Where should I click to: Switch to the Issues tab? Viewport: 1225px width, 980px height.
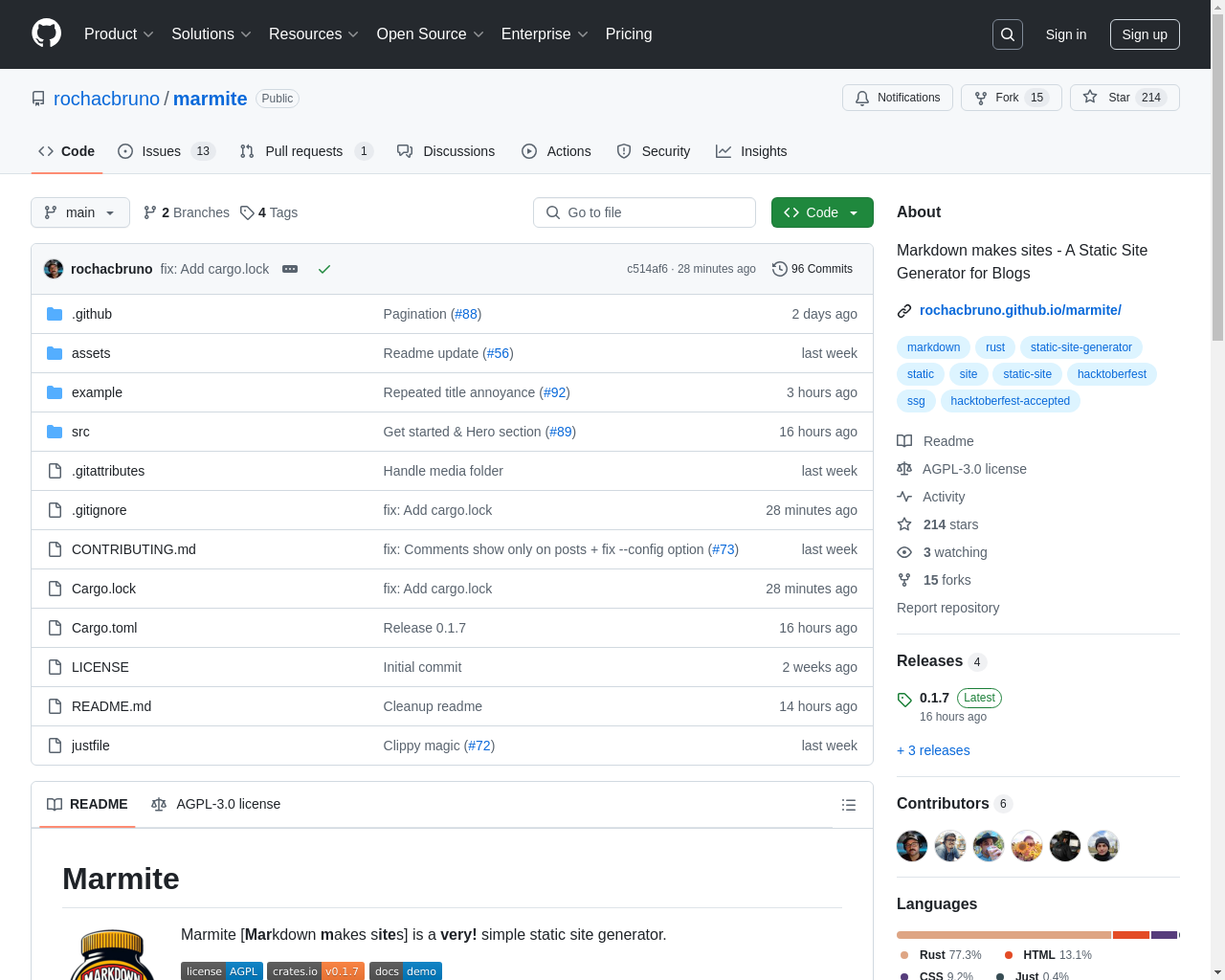(x=167, y=151)
